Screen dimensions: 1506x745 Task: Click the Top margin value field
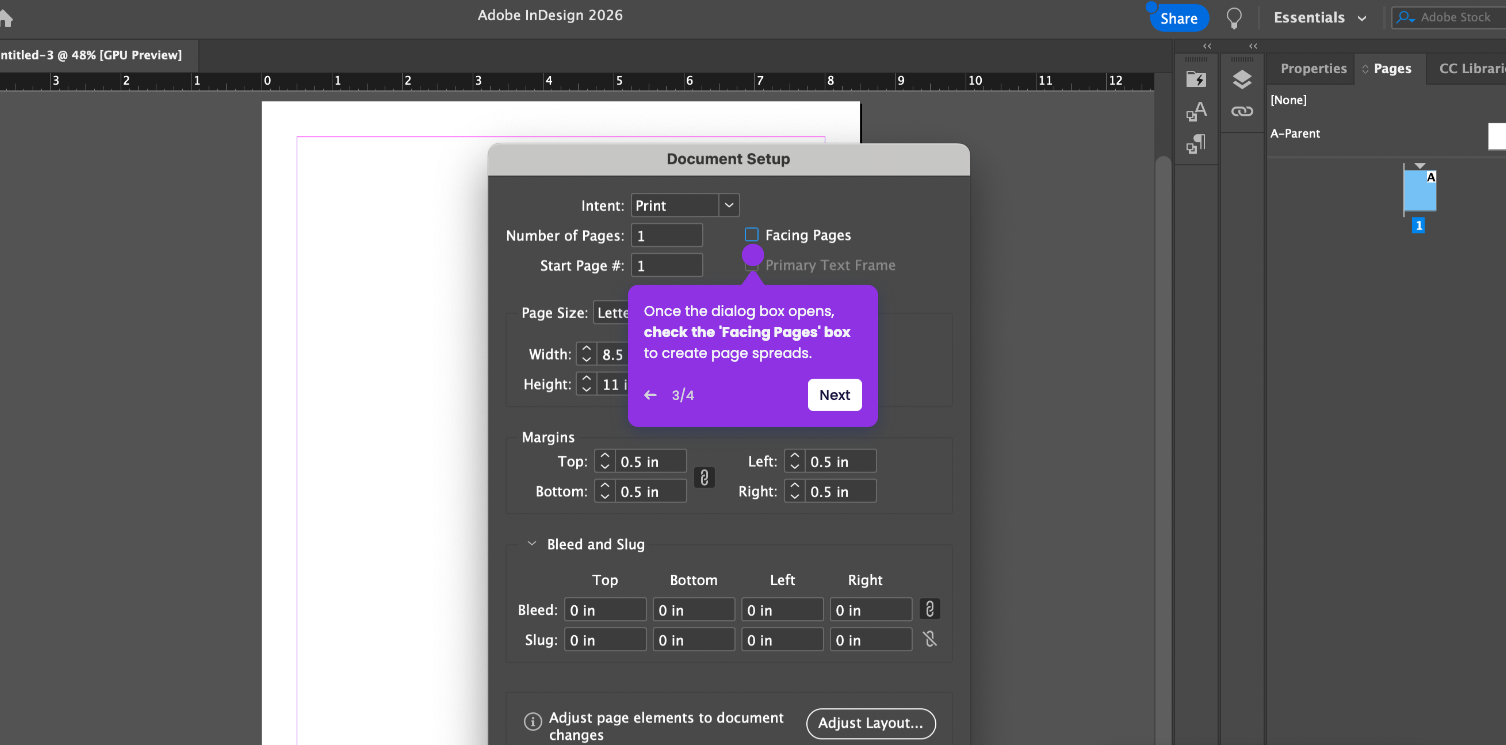[651, 461]
